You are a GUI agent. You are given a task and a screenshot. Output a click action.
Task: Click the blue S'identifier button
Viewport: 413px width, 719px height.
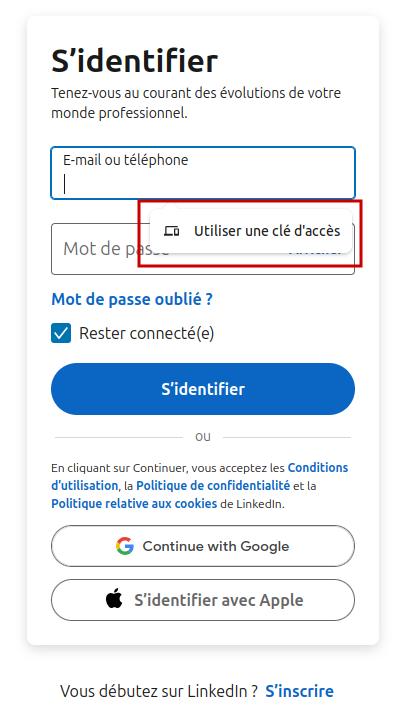tap(203, 389)
